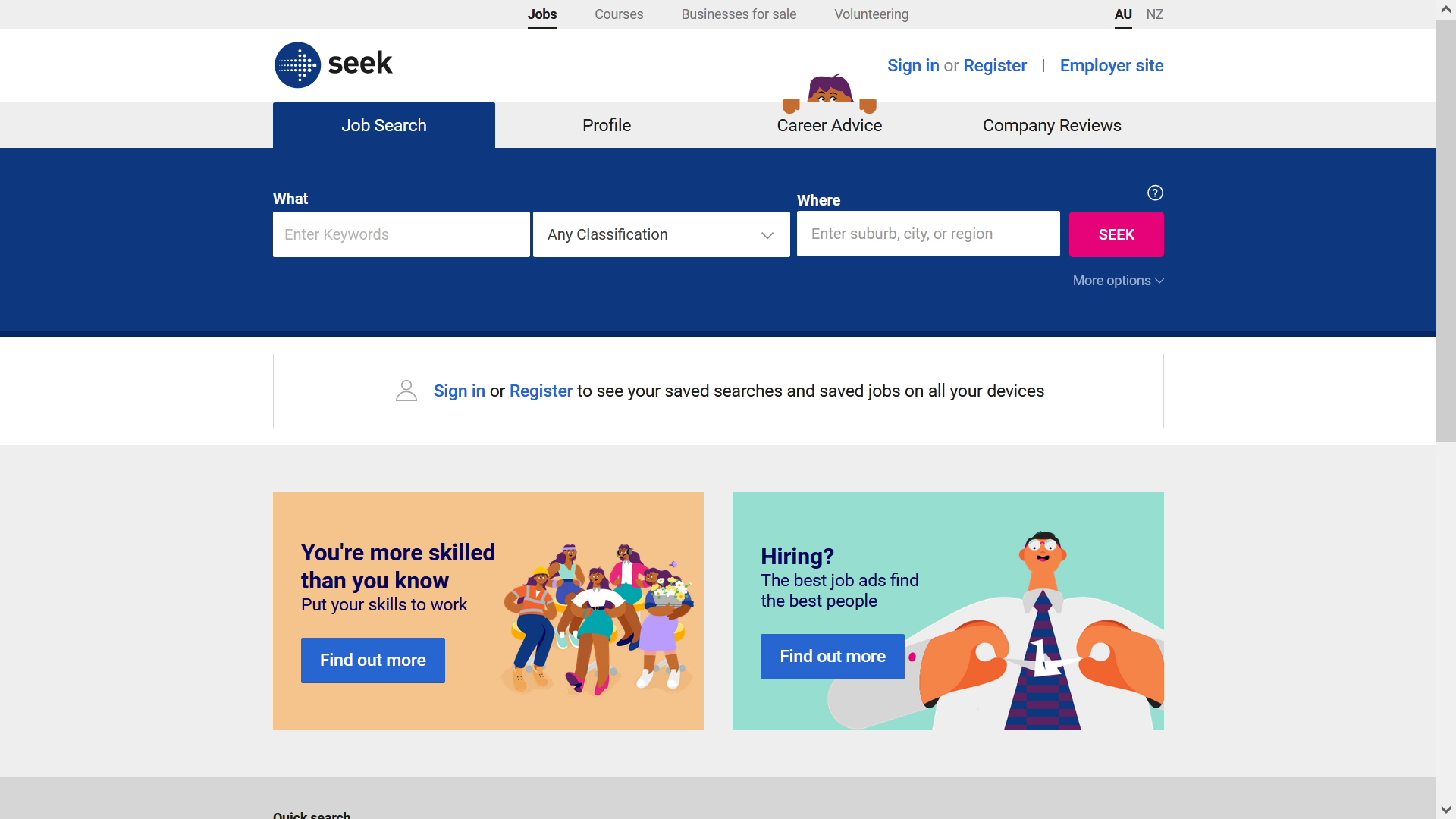
Task: Focus the Enter Keywords field
Action: click(x=401, y=234)
